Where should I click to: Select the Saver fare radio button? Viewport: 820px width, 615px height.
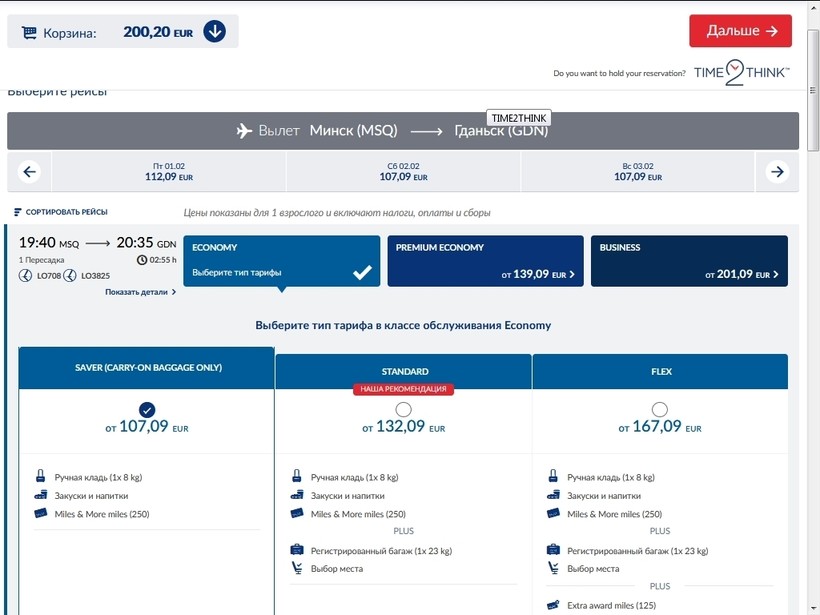tap(147, 409)
